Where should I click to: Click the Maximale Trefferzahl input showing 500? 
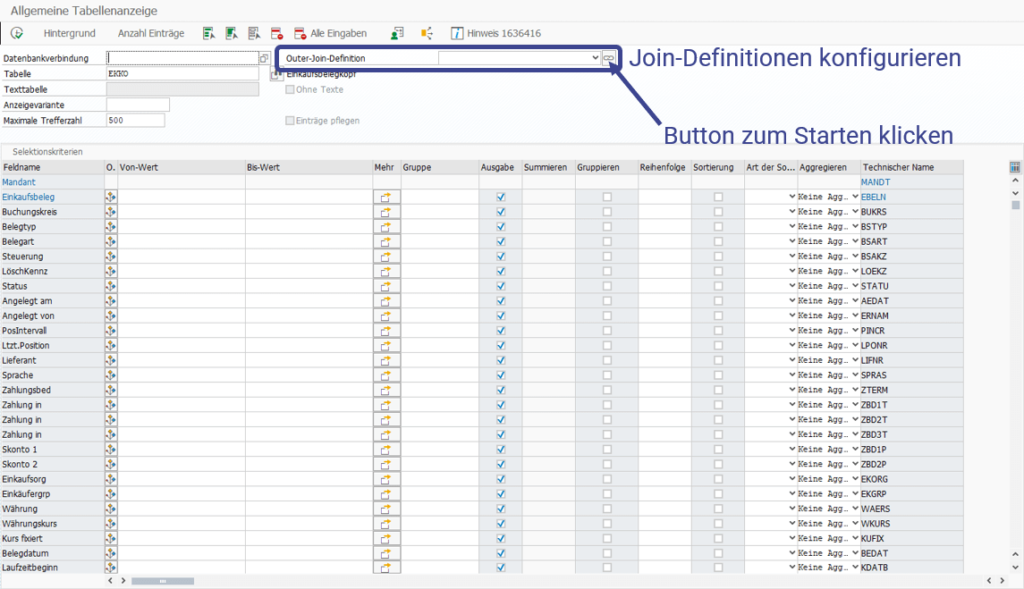[136, 119]
